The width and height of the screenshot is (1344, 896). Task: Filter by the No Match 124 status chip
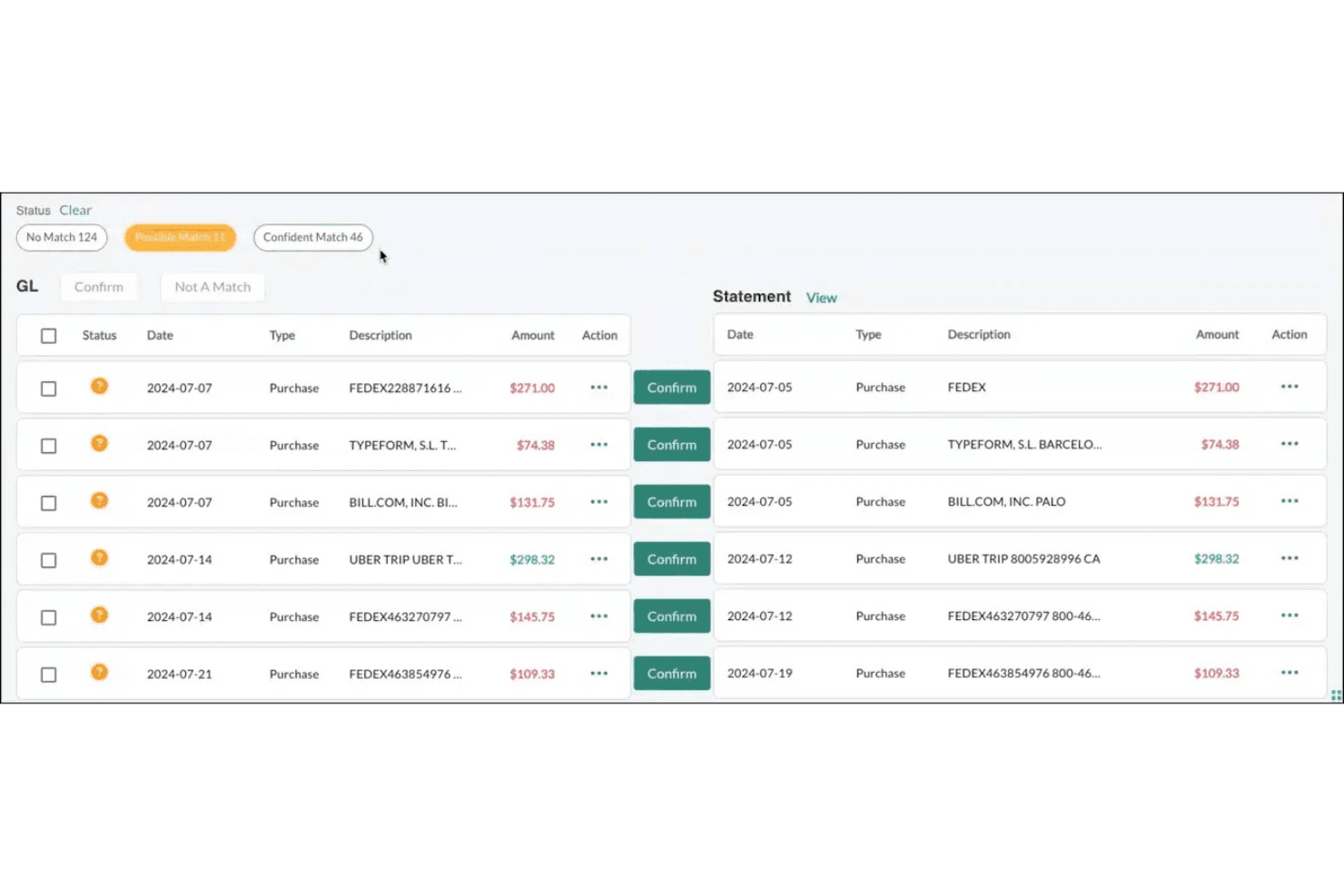tap(62, 238)
